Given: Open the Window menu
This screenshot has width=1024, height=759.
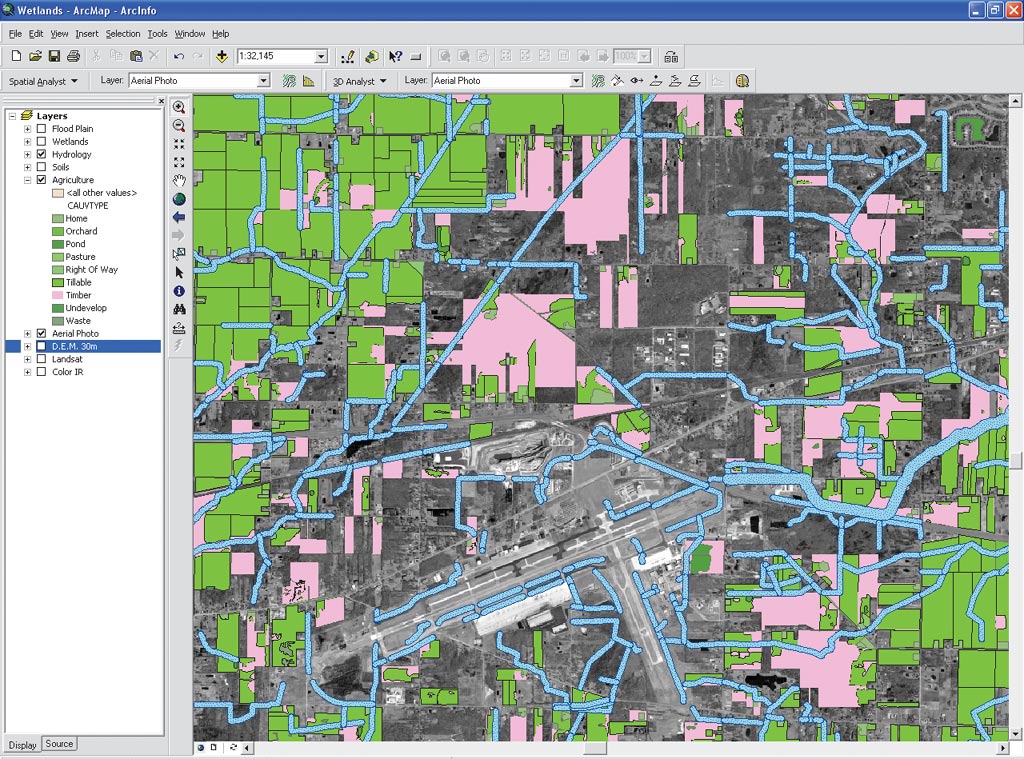Looking at the screenshot, I should click(x=189, y=33).
